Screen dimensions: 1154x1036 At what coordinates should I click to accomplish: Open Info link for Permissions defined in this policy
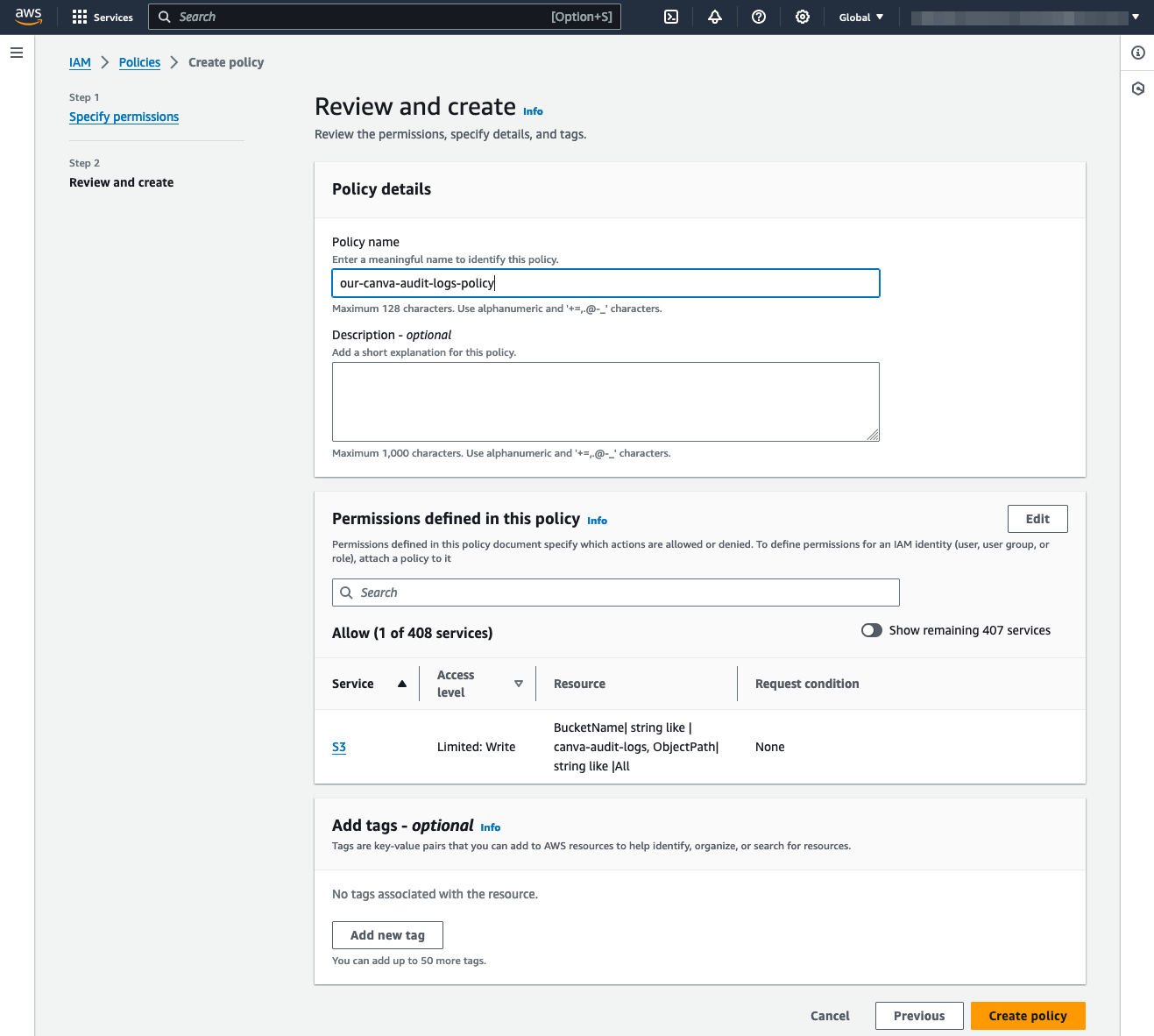(597, 521)
